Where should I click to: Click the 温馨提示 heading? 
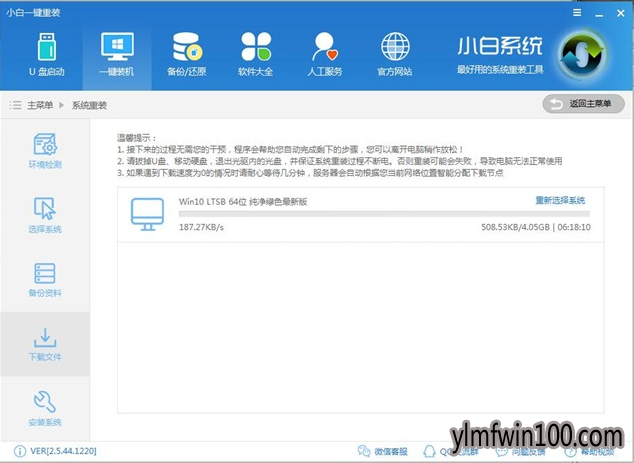(136, 138)
